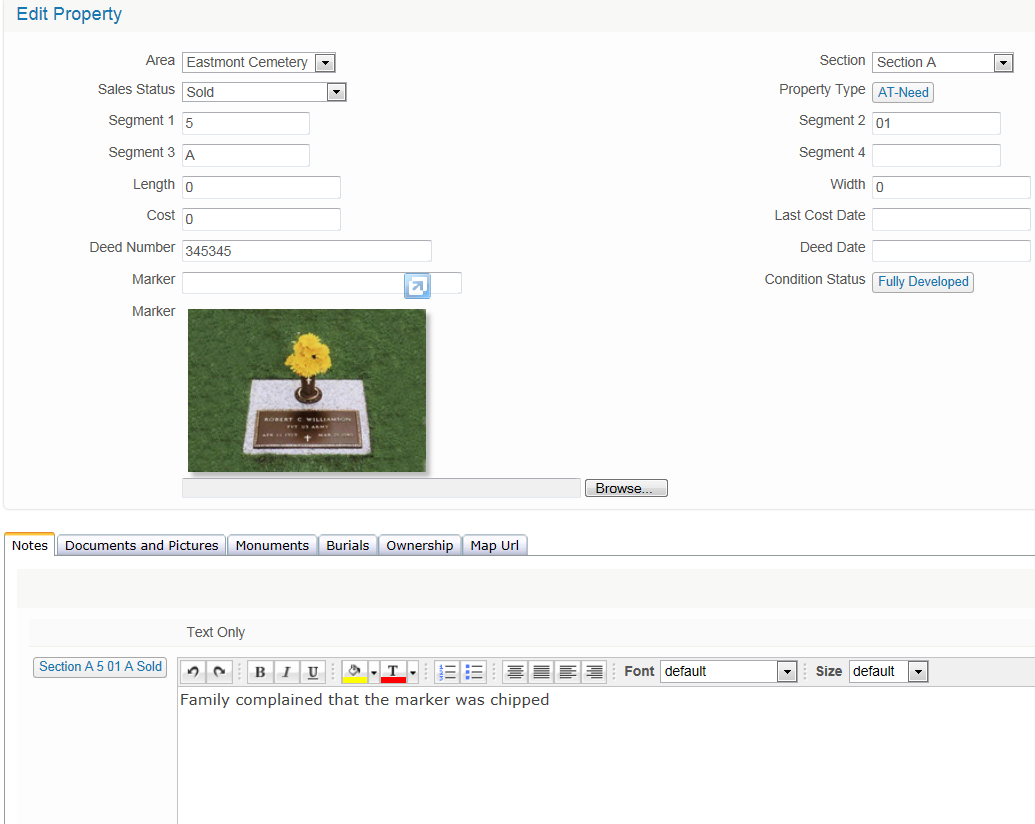
Task: Click the Edit Property heading
Action: pos(69,14)
